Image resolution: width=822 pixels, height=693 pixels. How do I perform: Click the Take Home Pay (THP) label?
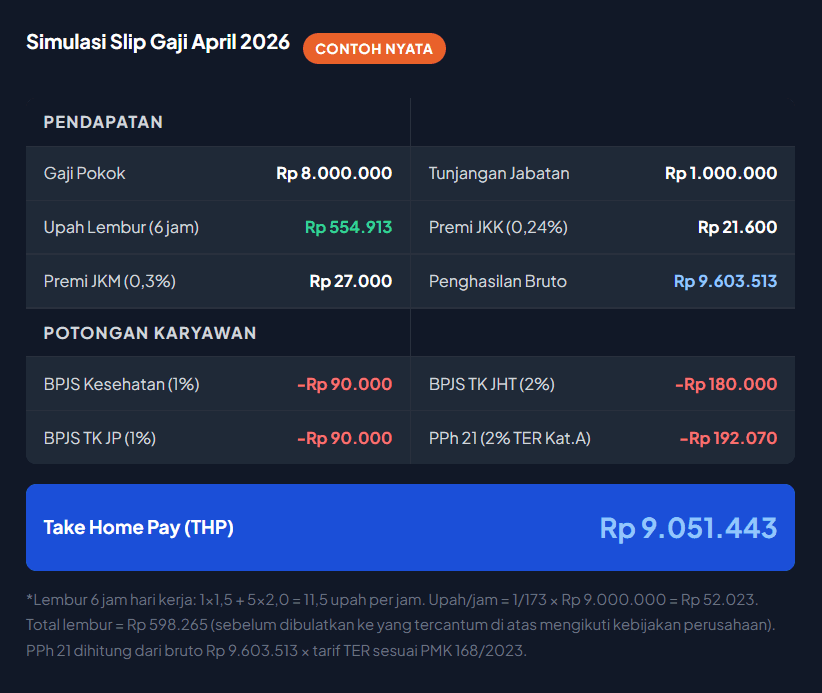click(x=138, y=527)
